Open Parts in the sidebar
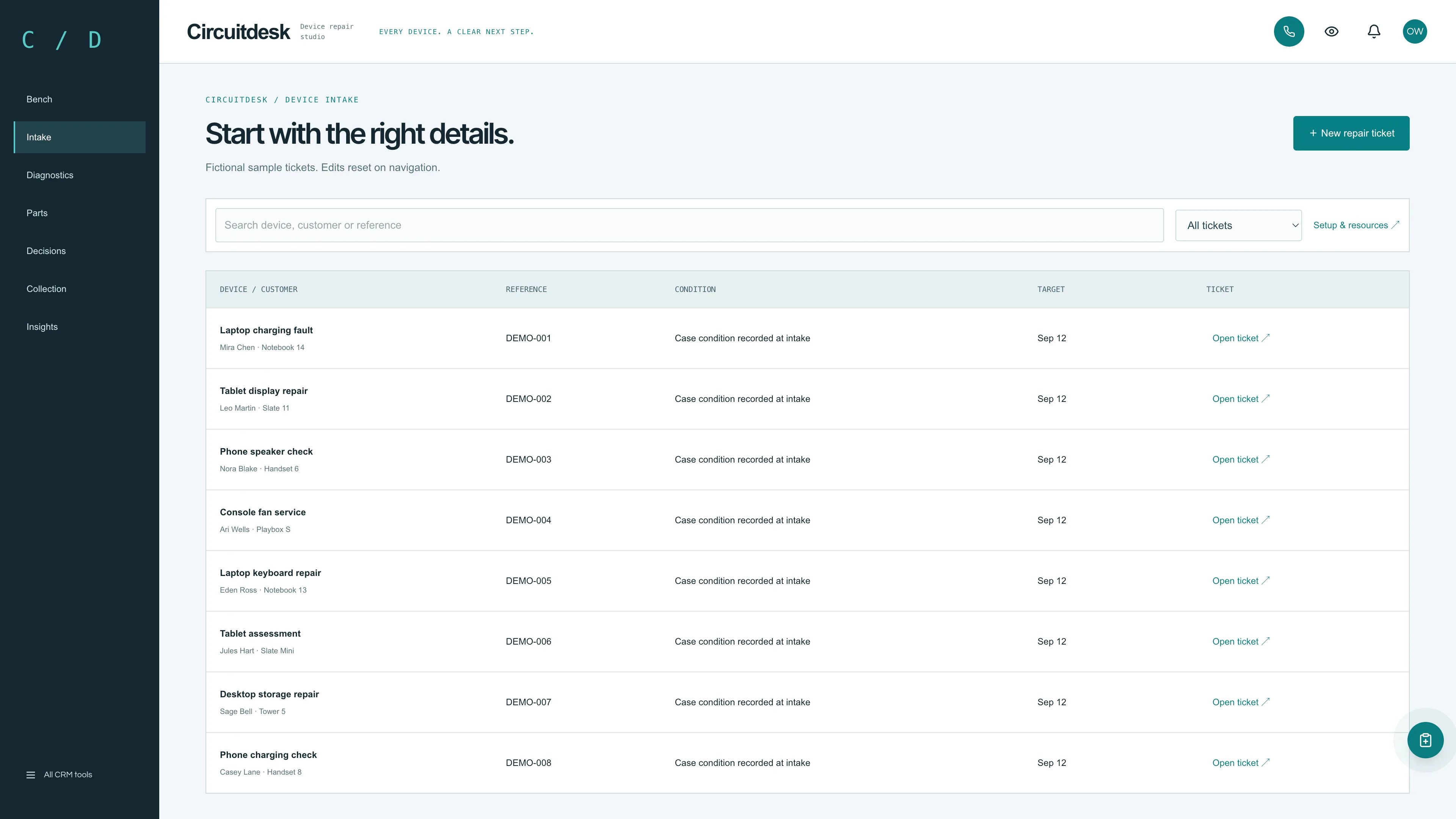 click(x=80, y=213)
